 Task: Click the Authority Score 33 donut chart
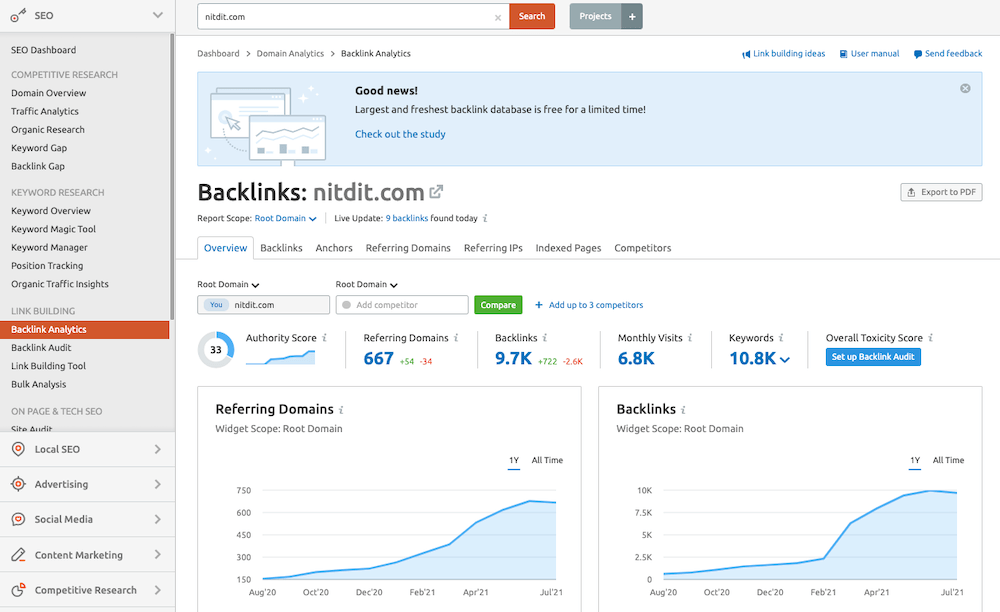tap(216, 349)
